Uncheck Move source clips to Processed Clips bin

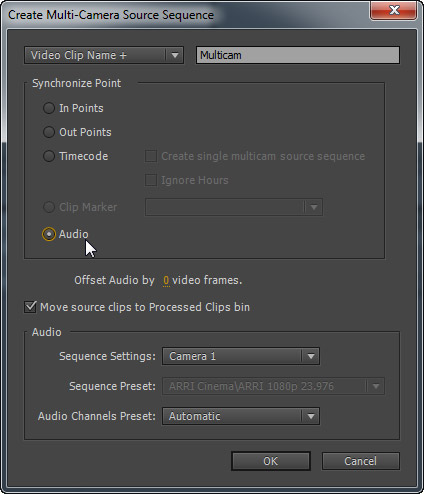tap(30, 307)
